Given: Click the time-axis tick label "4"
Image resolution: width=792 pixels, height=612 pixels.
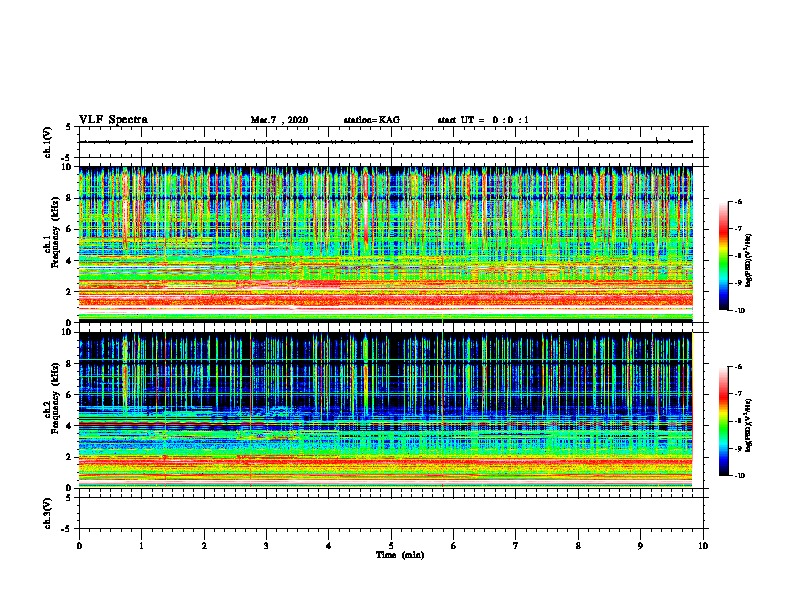Looking at the screenshot, I should click(x=329, y=546).
